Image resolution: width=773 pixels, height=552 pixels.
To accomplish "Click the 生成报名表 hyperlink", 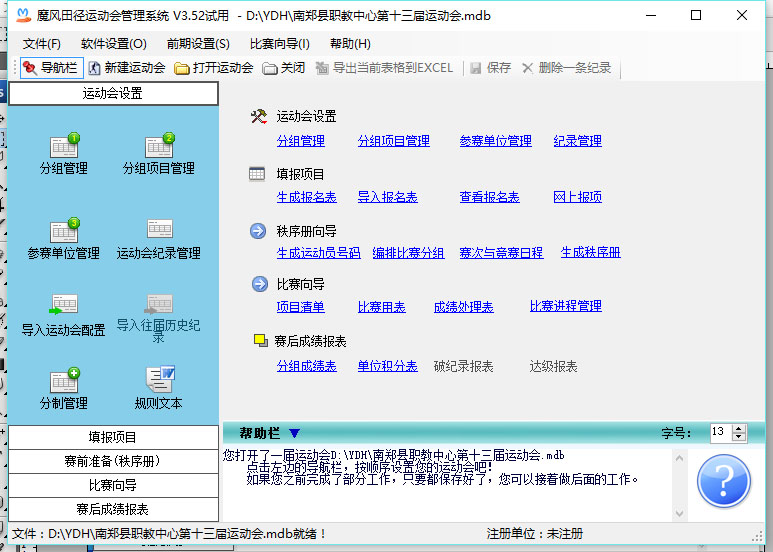I will [307, 197].
